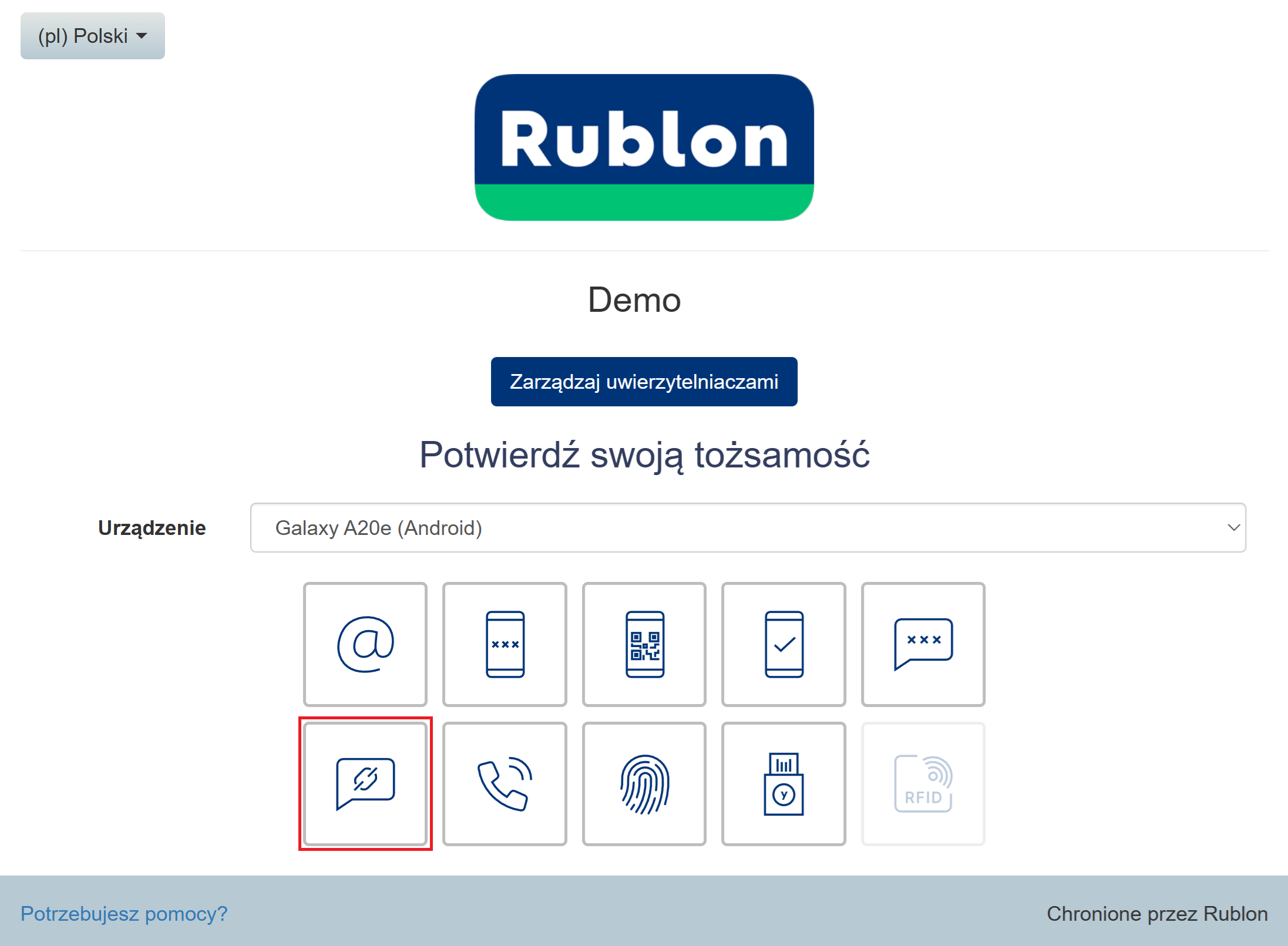Pick the QR code phone method
Image resolution: width=1288 pixels, height=946 pixels.
[x=644, y=644]
